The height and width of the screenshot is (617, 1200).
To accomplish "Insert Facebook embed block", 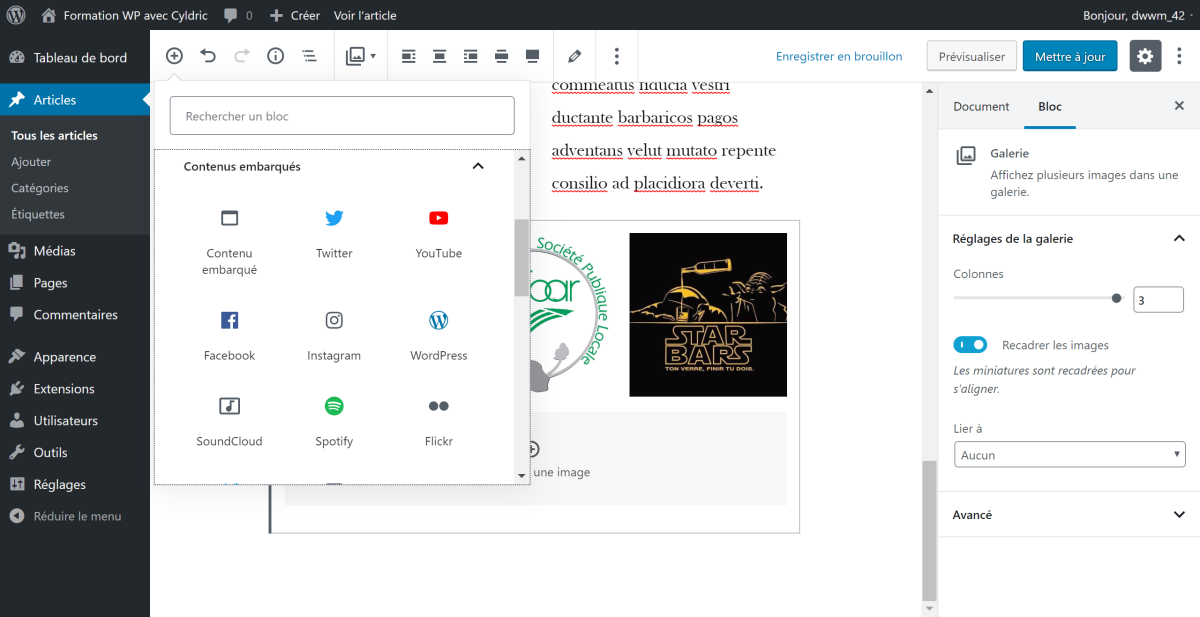I will point(230,337).
